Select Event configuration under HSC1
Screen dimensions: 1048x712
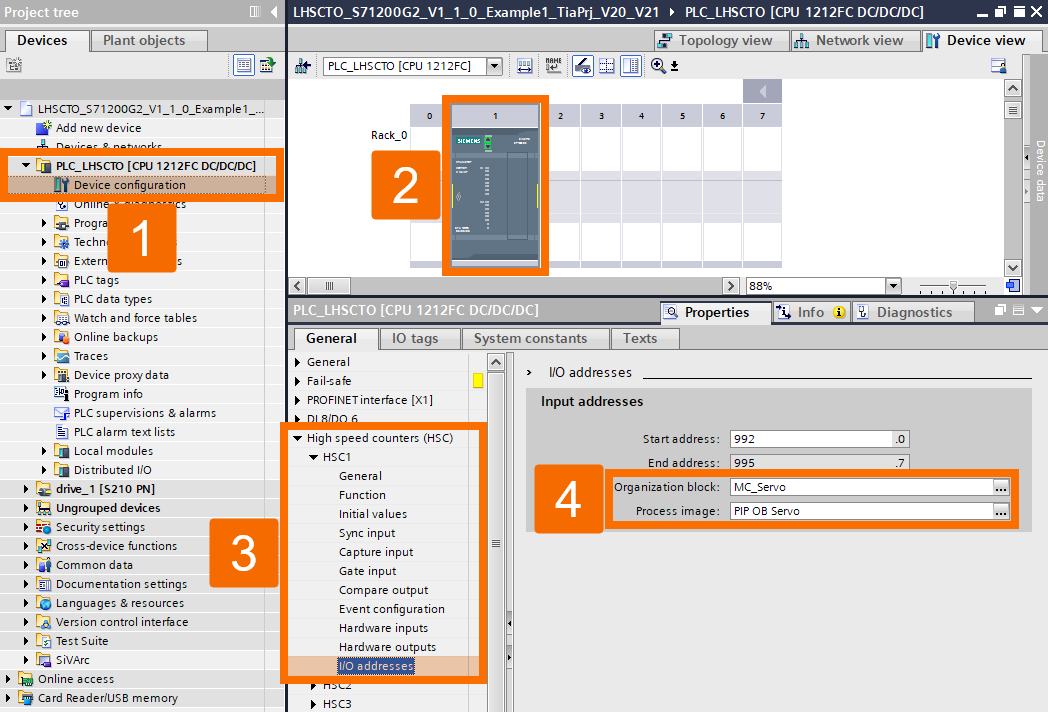[x=392, y=609]
